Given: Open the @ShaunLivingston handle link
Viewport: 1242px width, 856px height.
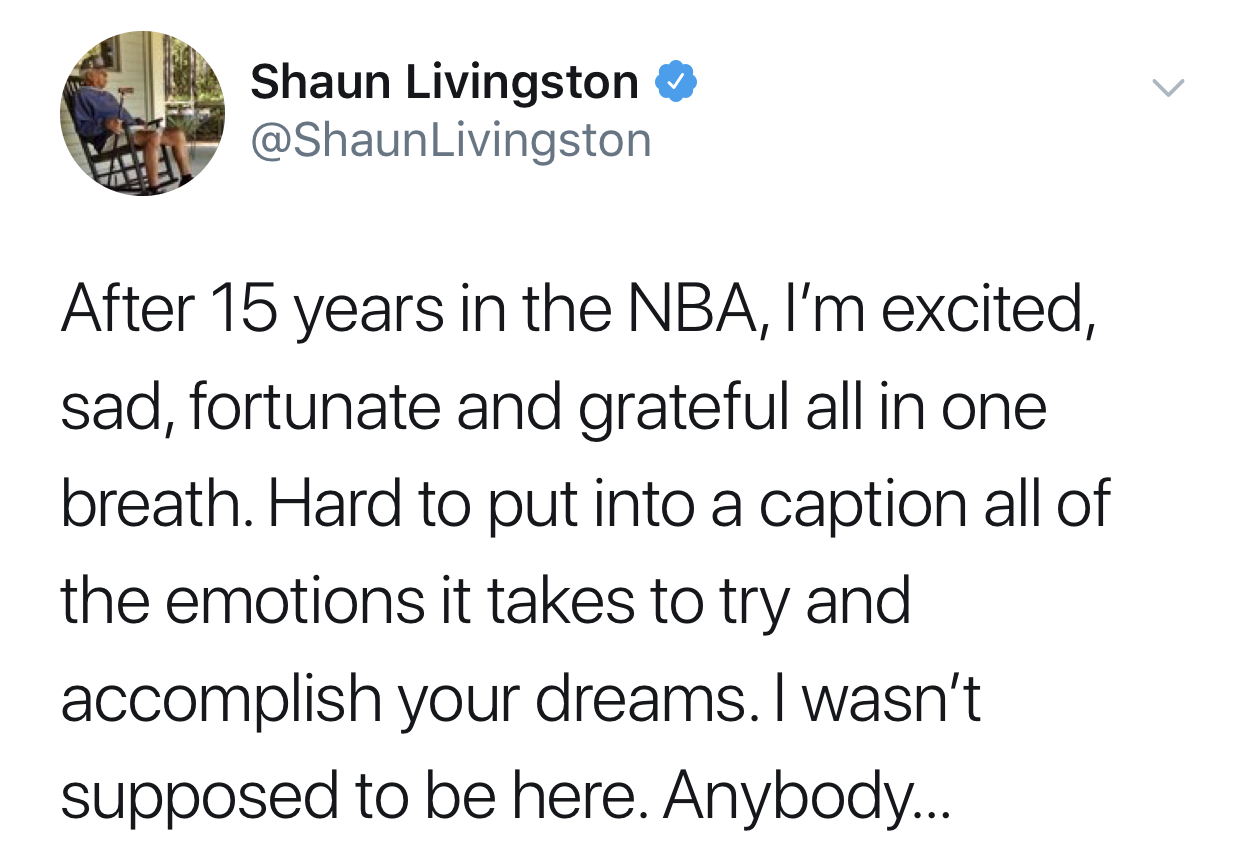Looking at the screenshot, I should (x=450, y=140).
